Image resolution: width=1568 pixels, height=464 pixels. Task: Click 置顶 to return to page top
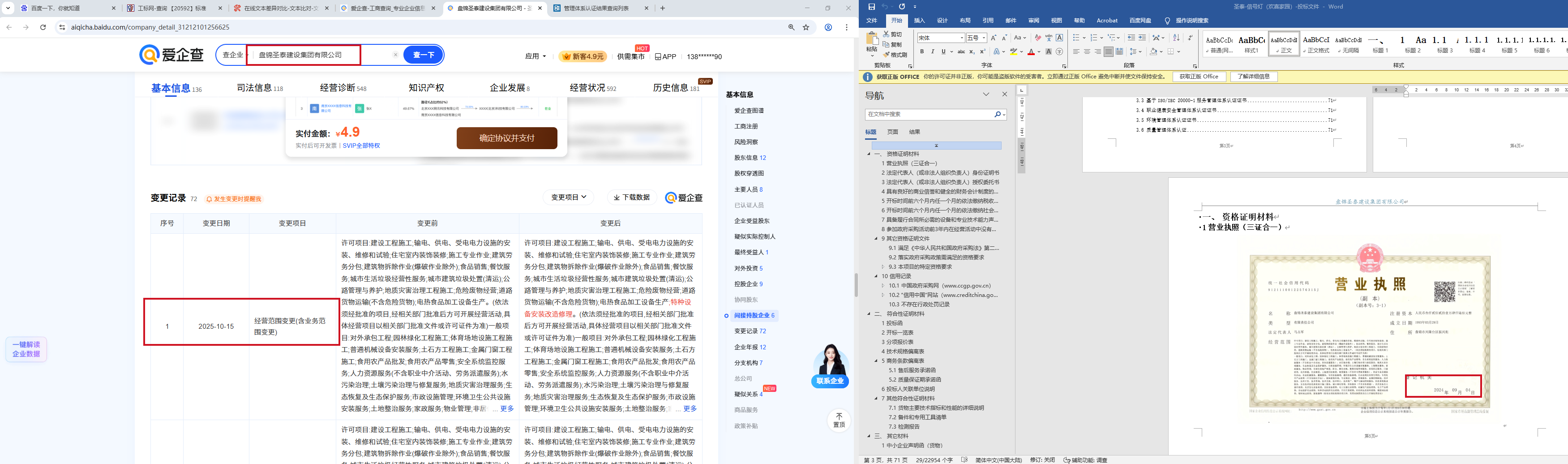[839, 420]
